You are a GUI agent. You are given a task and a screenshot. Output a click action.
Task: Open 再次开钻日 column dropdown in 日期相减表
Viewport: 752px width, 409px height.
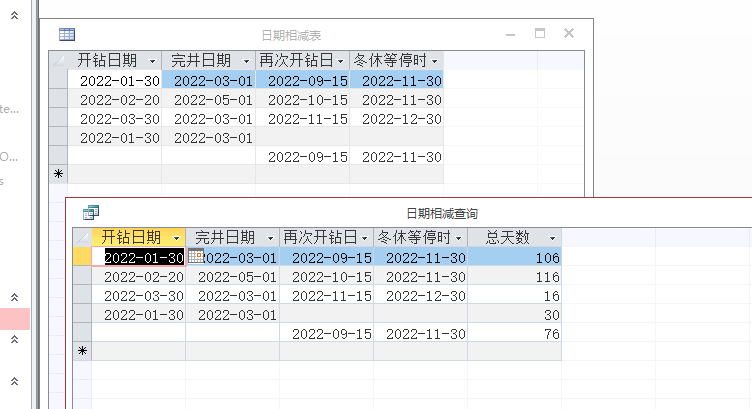tap(341, 61)
